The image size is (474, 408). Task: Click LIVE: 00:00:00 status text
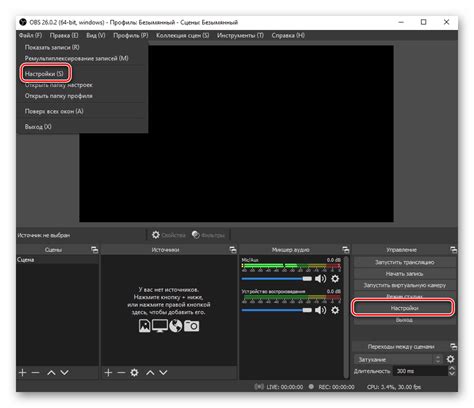pyautogui.click(x=285, y=387)
